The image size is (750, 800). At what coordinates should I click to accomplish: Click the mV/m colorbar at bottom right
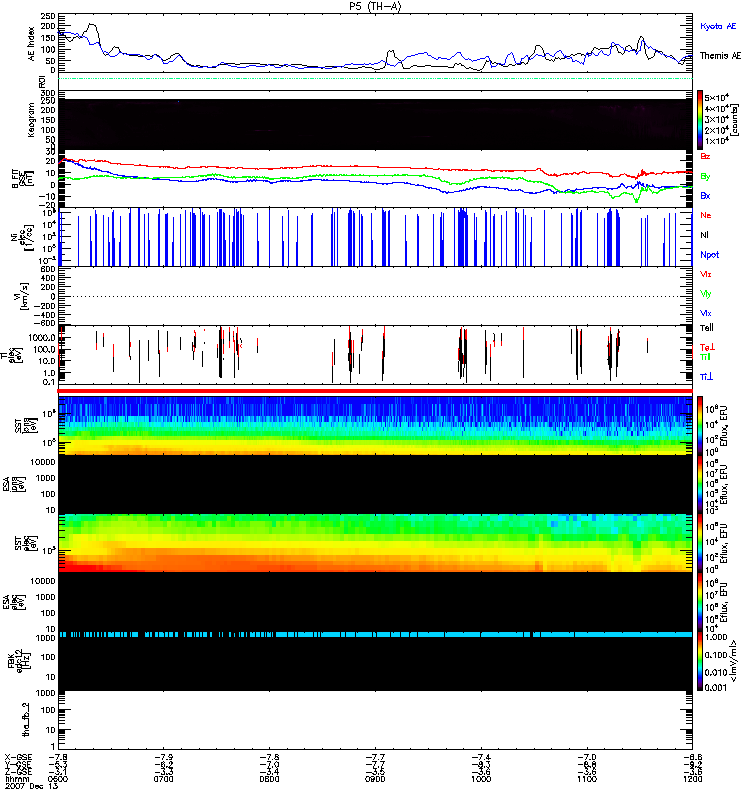702,660
